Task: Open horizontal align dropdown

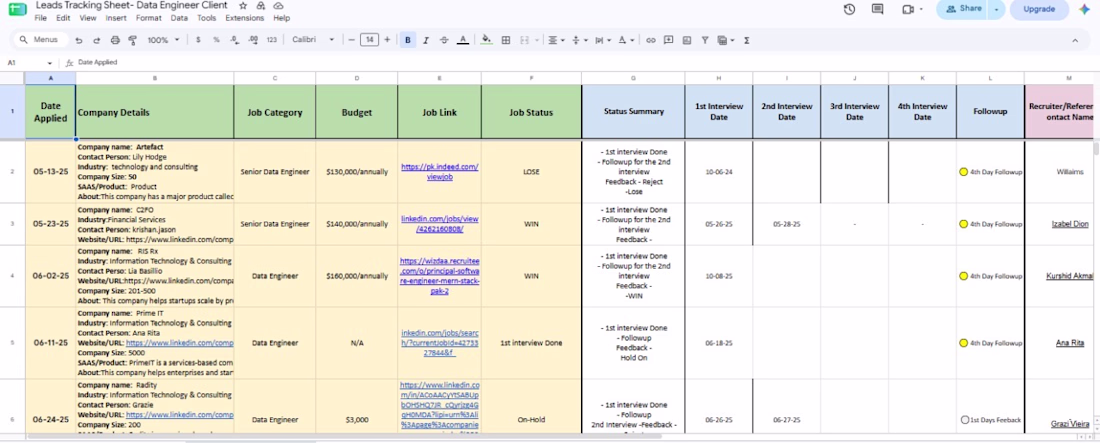Action: coord(556,40)
